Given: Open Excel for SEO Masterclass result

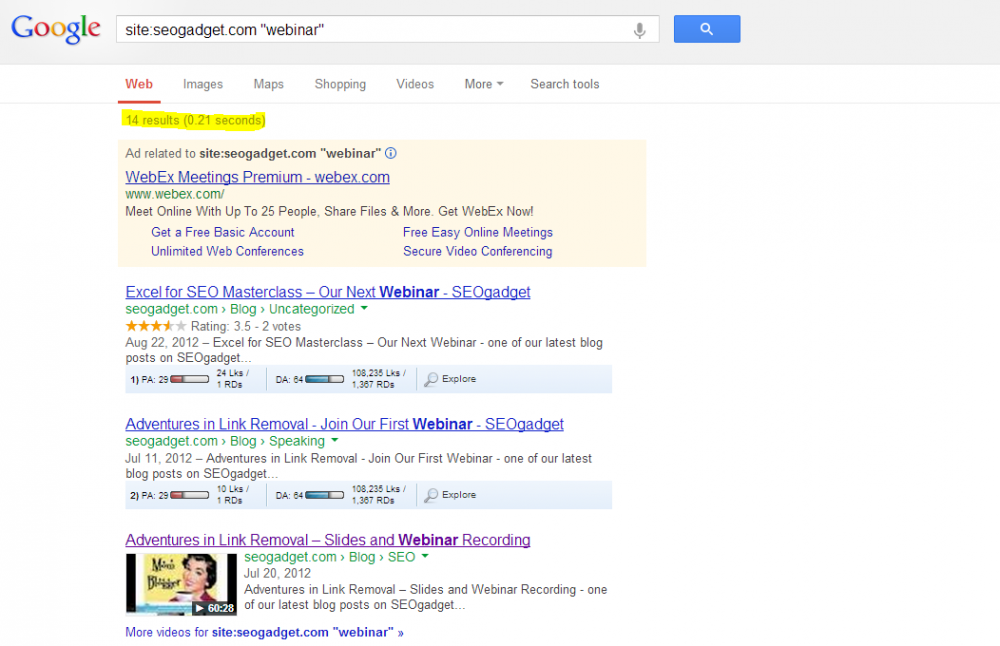Looking at the screenshot, I should click(327, 292).
